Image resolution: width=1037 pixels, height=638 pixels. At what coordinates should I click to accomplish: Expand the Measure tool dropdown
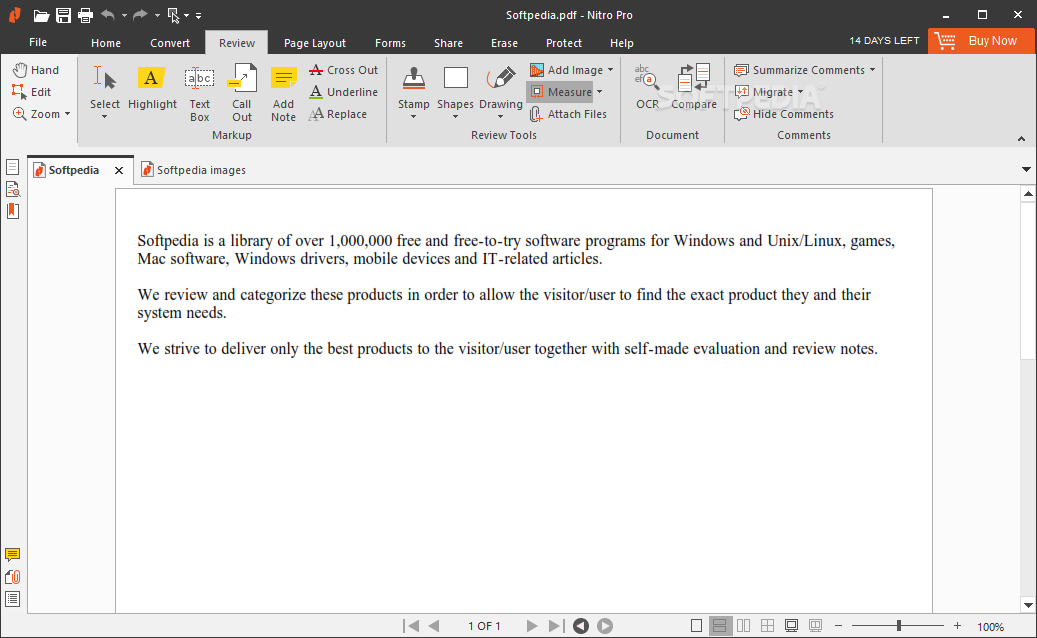click(600, 92)
